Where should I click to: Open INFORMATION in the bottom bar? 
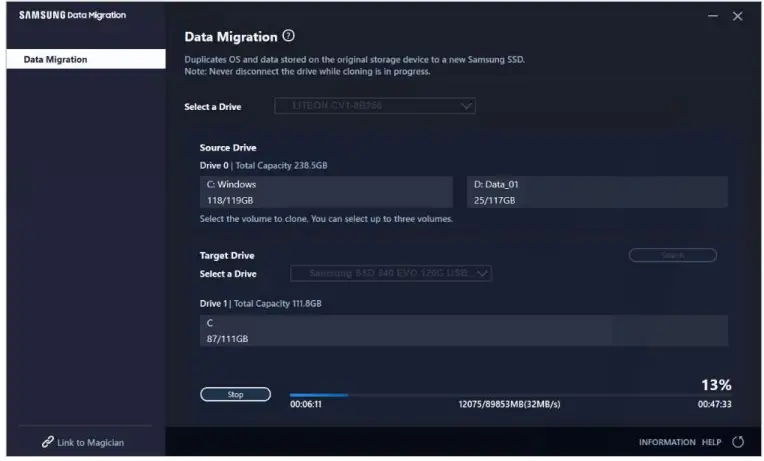click(667, 442)
